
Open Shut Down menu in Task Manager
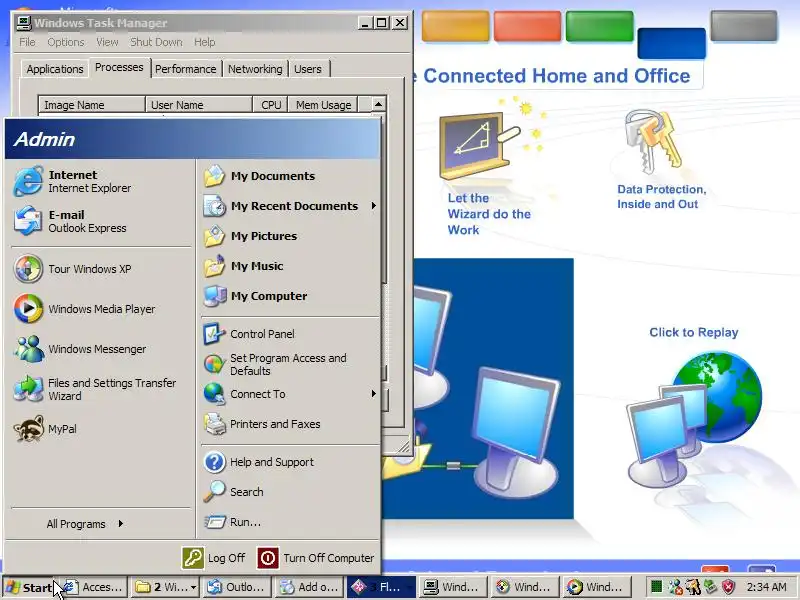[x=156, y=42]
